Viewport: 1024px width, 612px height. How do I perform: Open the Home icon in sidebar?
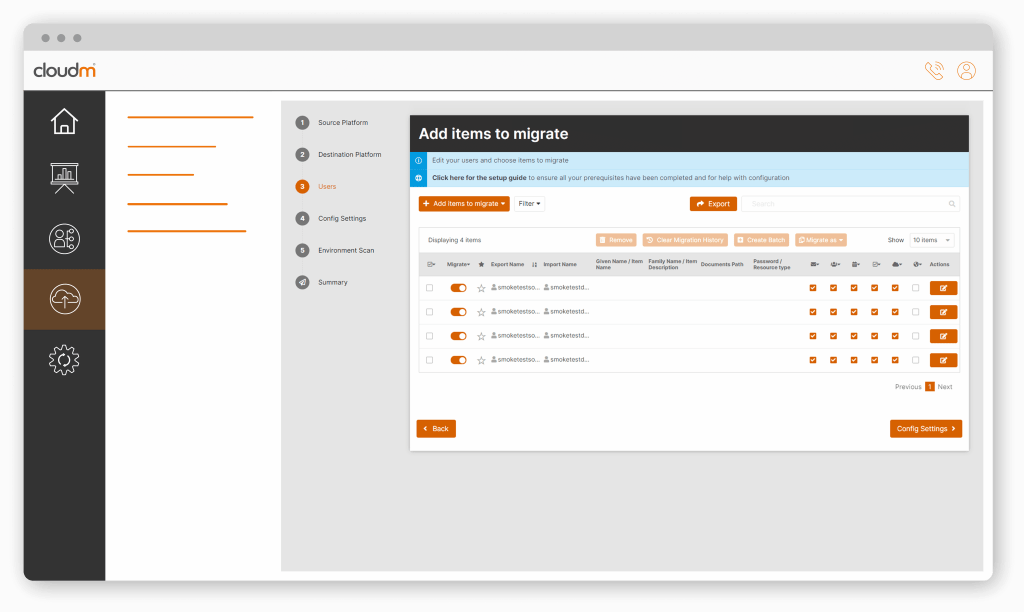(x=64, y=122)
